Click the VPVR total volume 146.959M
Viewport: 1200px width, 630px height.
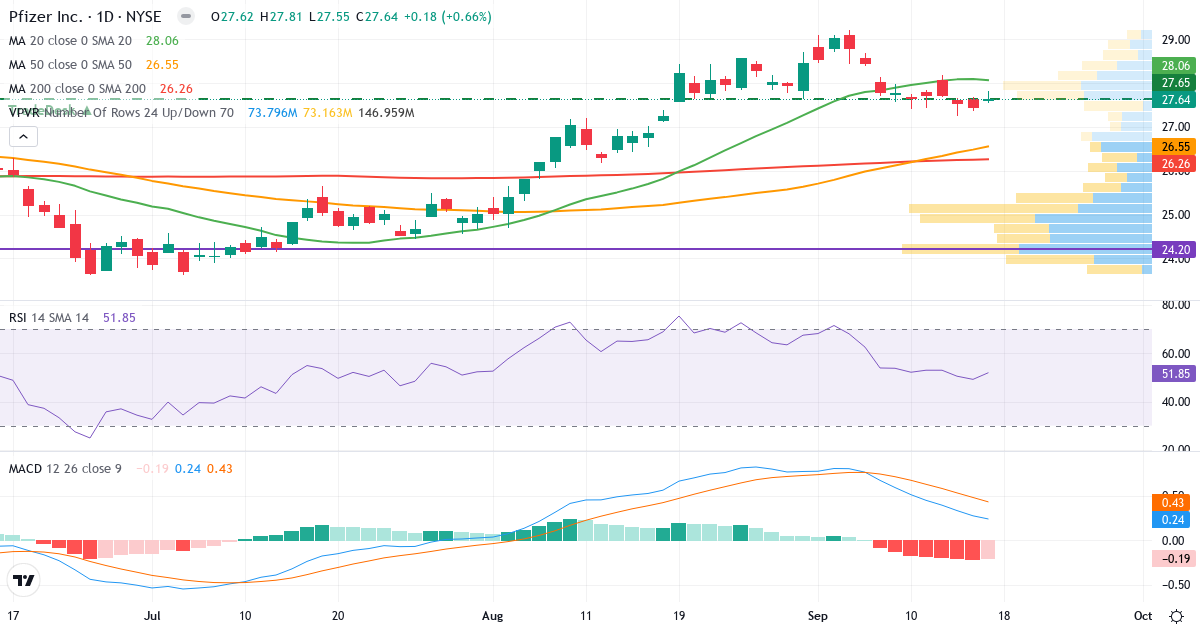(x=387, y=113)
